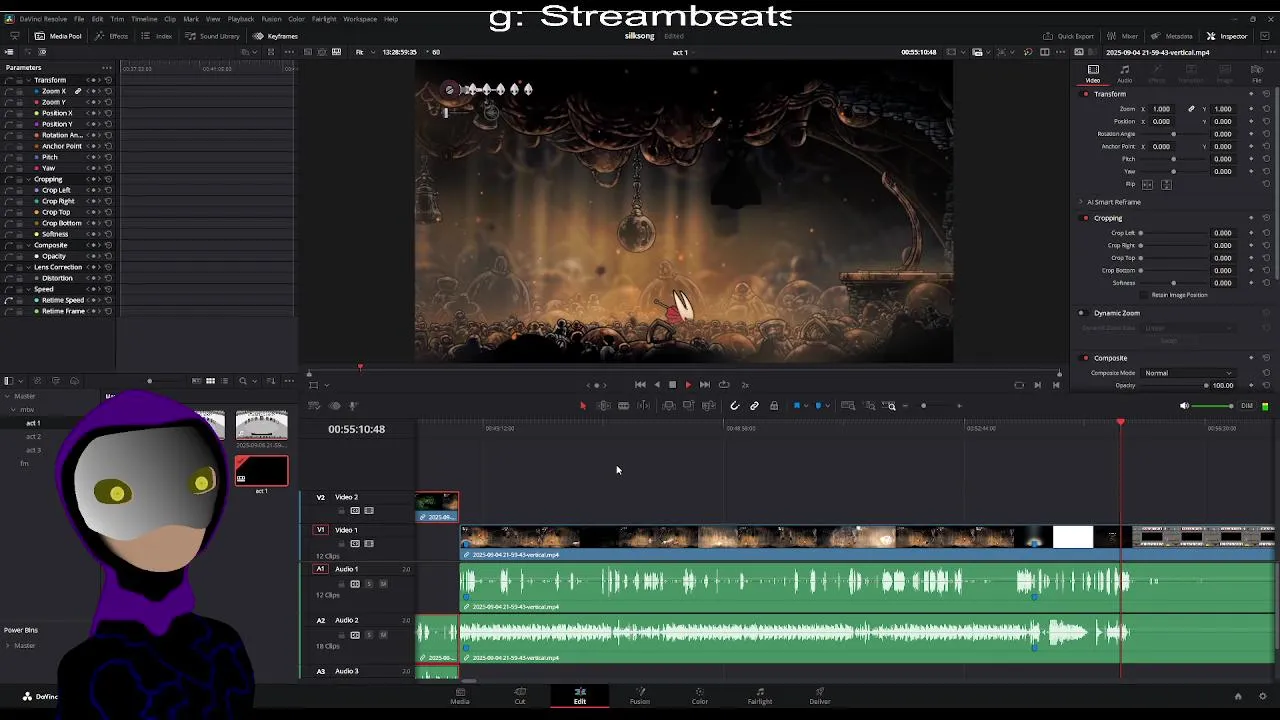The image size is (1280, 720).
Task: Toggle loop playback in viewer
Action: point(724,384)
